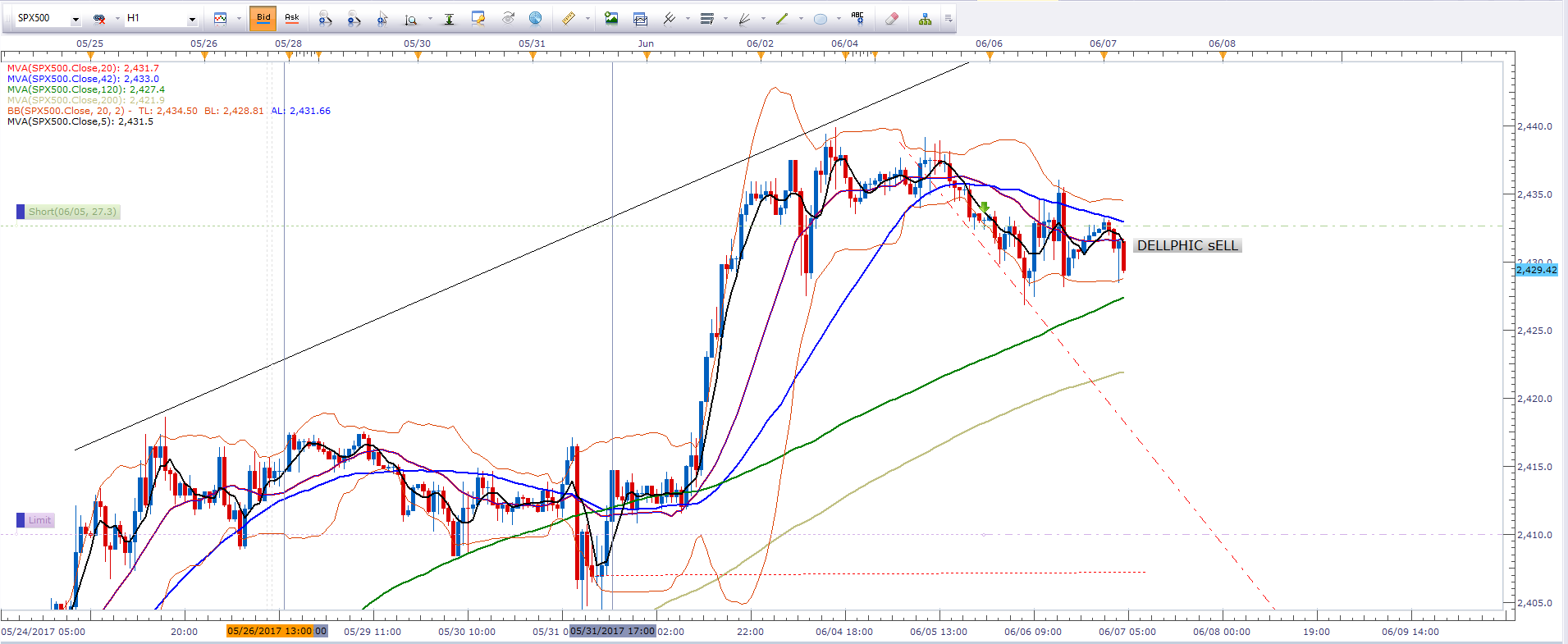Screen dimensions: 1568x644
Task: Select the green trend line tool
Action: point(782,18)
